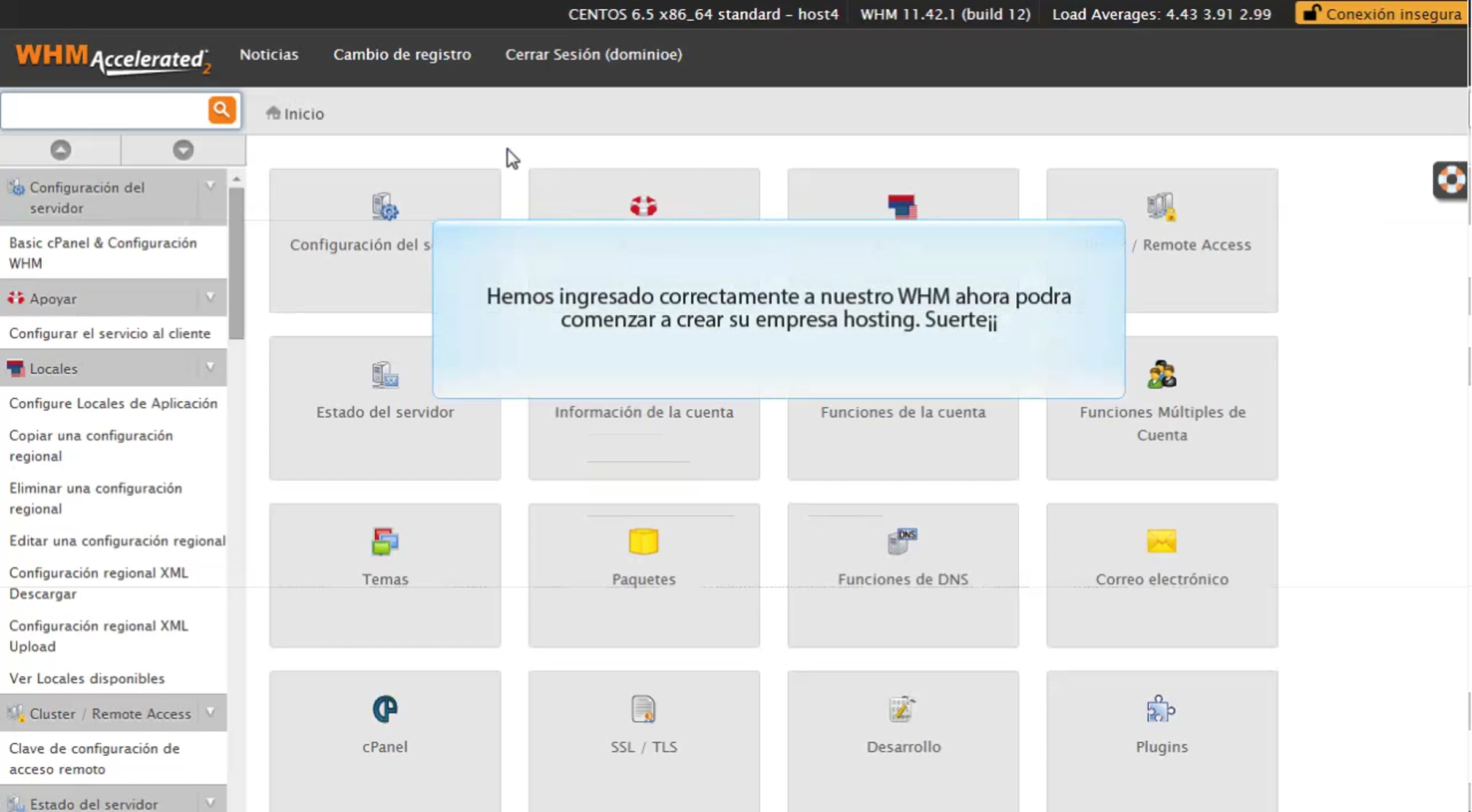Open Ver Locales disponibles

pyautogui.click(x=87, y=678)
